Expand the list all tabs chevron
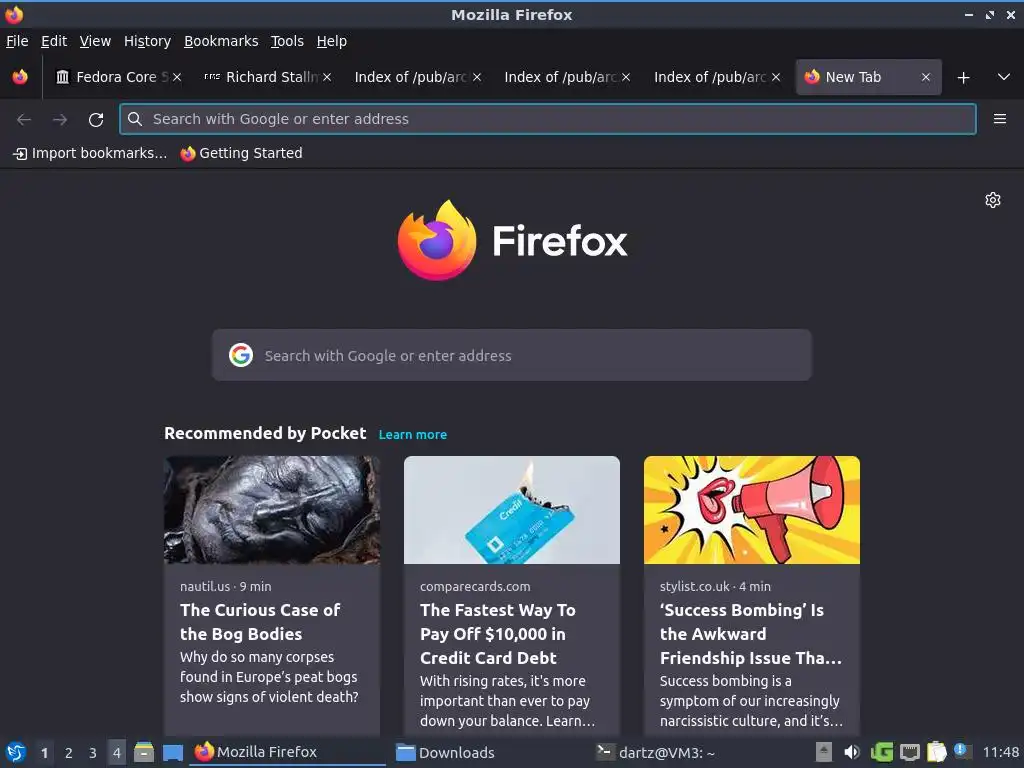 (1004, 77)
